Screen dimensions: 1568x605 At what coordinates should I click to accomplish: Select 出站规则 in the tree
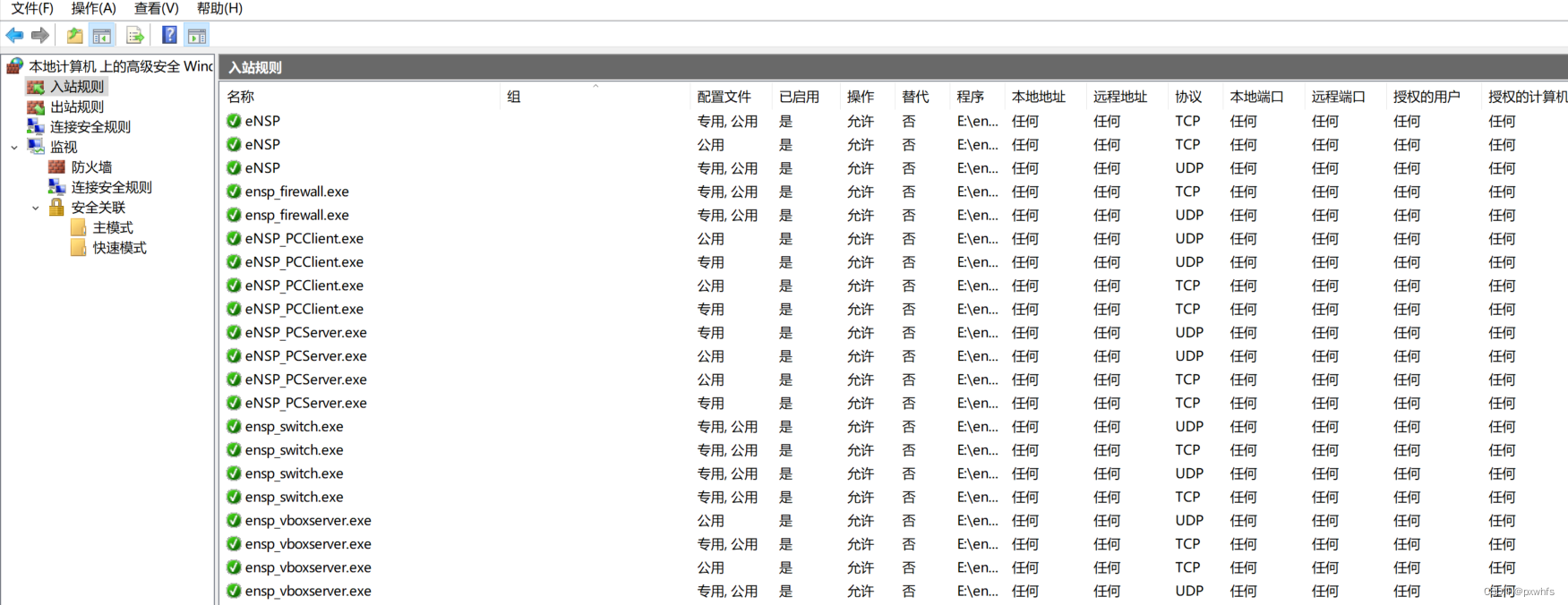pyautogui.click(x=77, y=107)
